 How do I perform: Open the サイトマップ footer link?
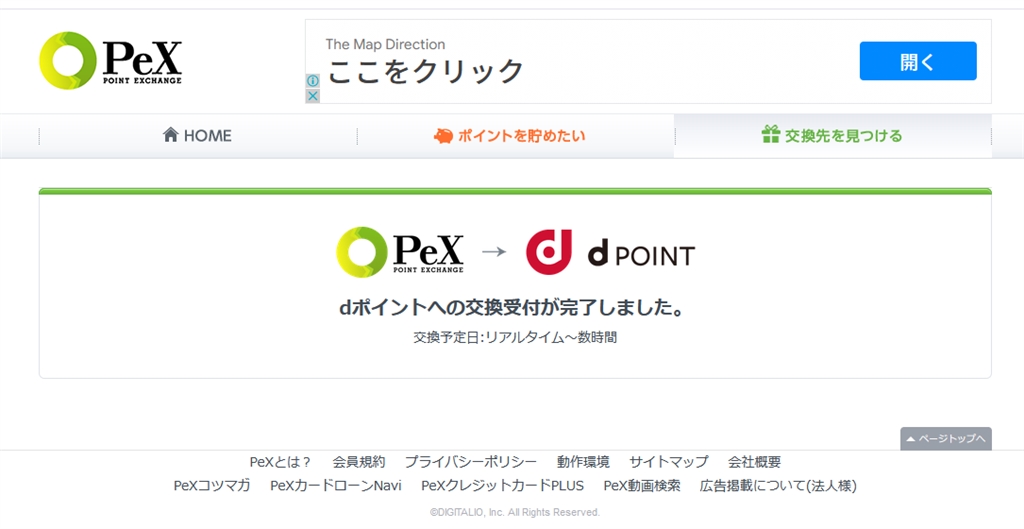(669, 462)
